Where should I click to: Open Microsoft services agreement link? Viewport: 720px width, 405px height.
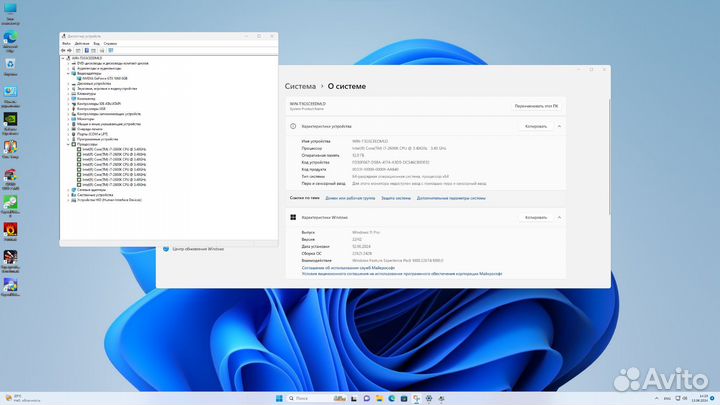pyautogui.click(x=348, y=268)
